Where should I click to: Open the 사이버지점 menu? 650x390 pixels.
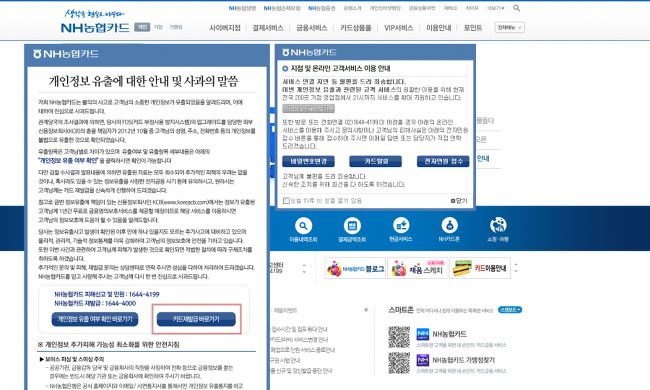click(225, 28)
